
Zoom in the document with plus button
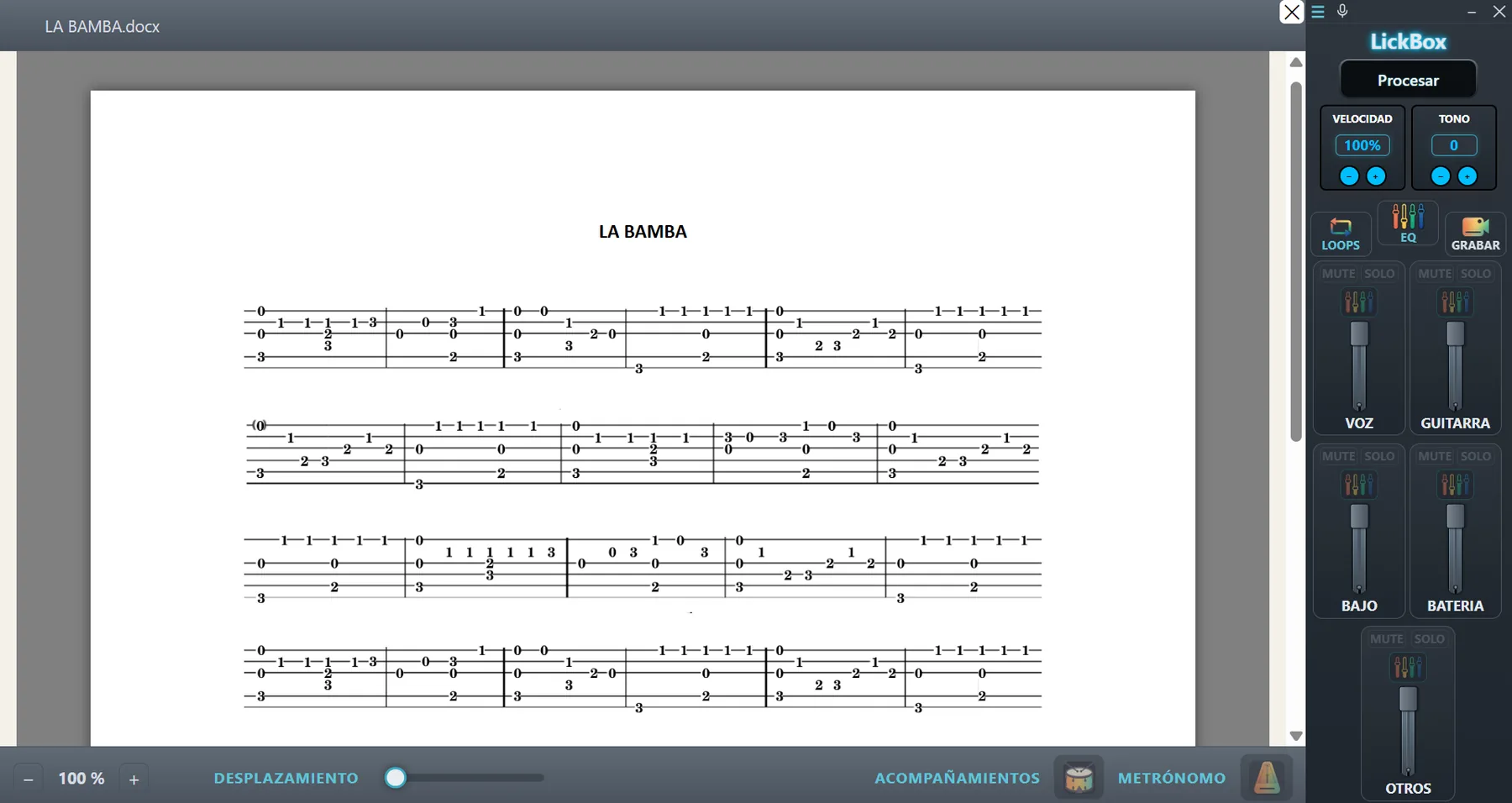point(134,779)
